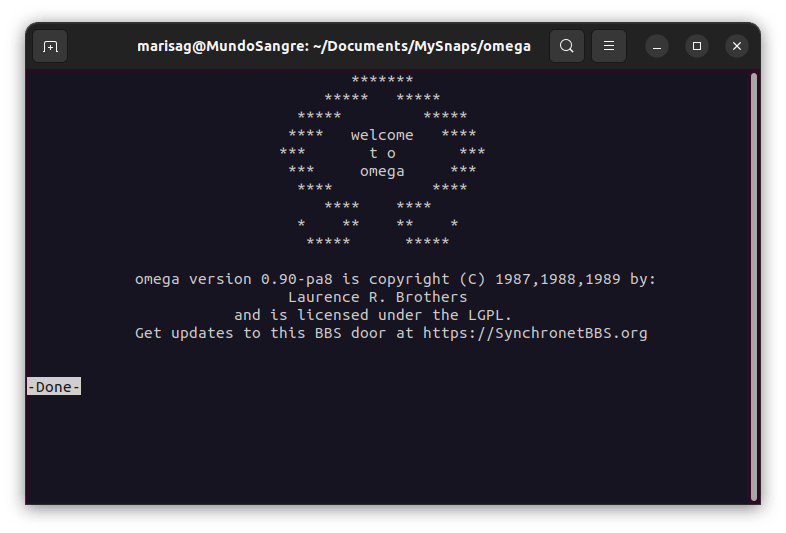The height and width of the screenshot is (533, 786).
Task: Click the https://SynchronetBBS.org URL
Action: tap(535, 333)
